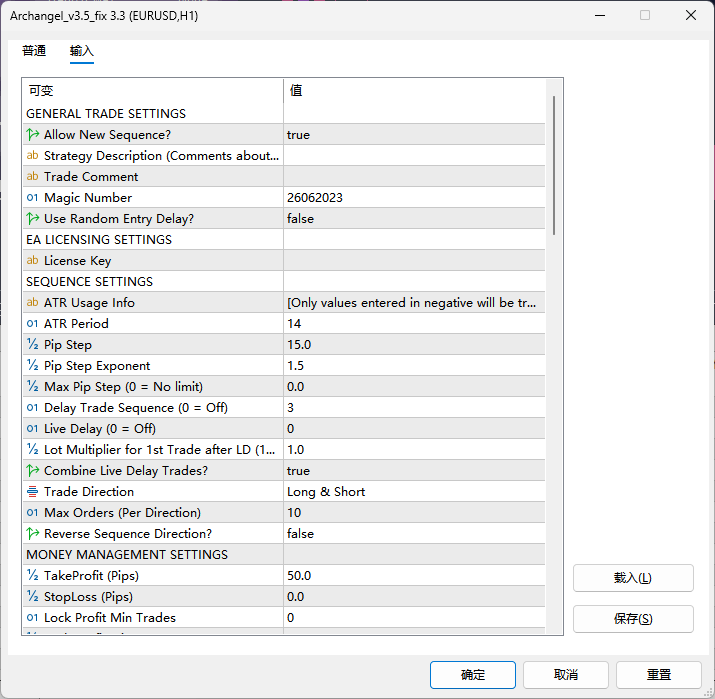Click the integer icon beside Magic Number
The height and width of the screenshot is (699, 715).
coord(32,198)
